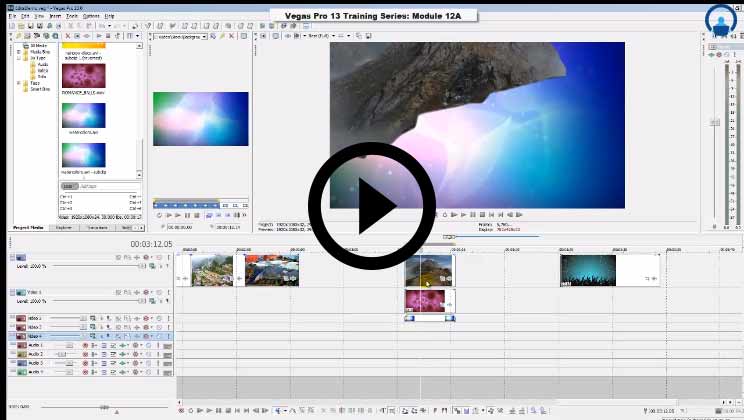Image resolution: width=744 pixels, height=420 pixels.
Task: Minimize the top video track header
Action: pos(12,257)
